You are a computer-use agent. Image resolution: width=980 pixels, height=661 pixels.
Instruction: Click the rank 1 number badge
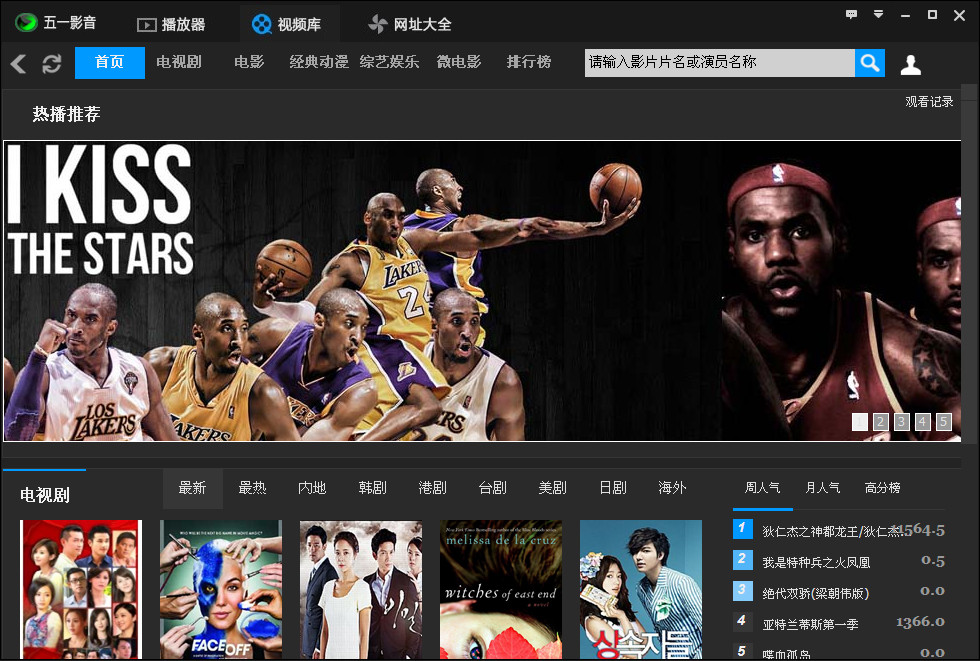pos(742,529)
